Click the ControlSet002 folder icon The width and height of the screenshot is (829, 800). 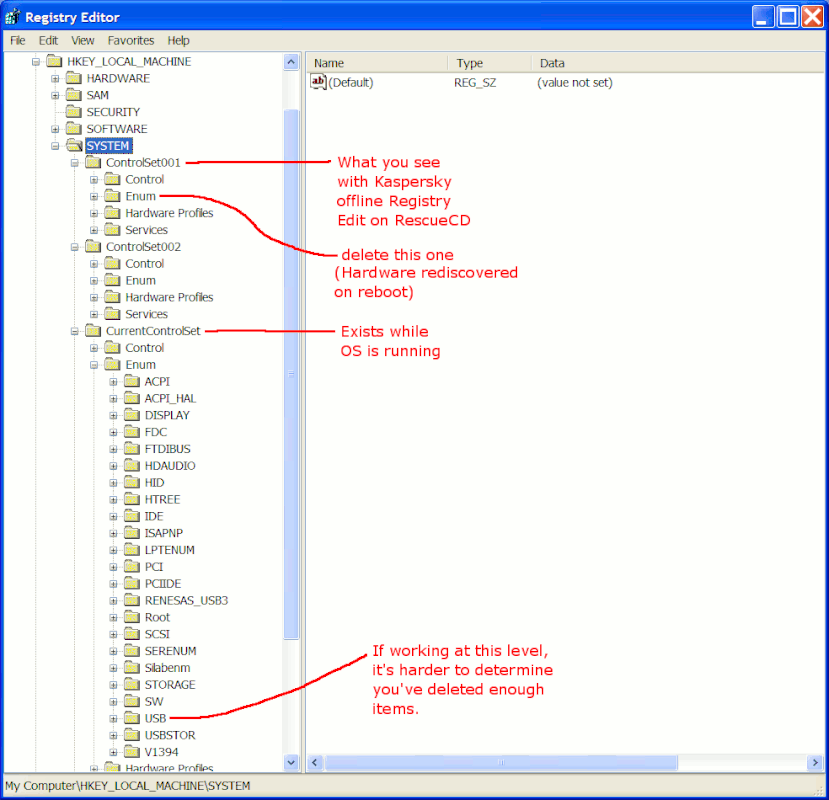coord(93,246)
